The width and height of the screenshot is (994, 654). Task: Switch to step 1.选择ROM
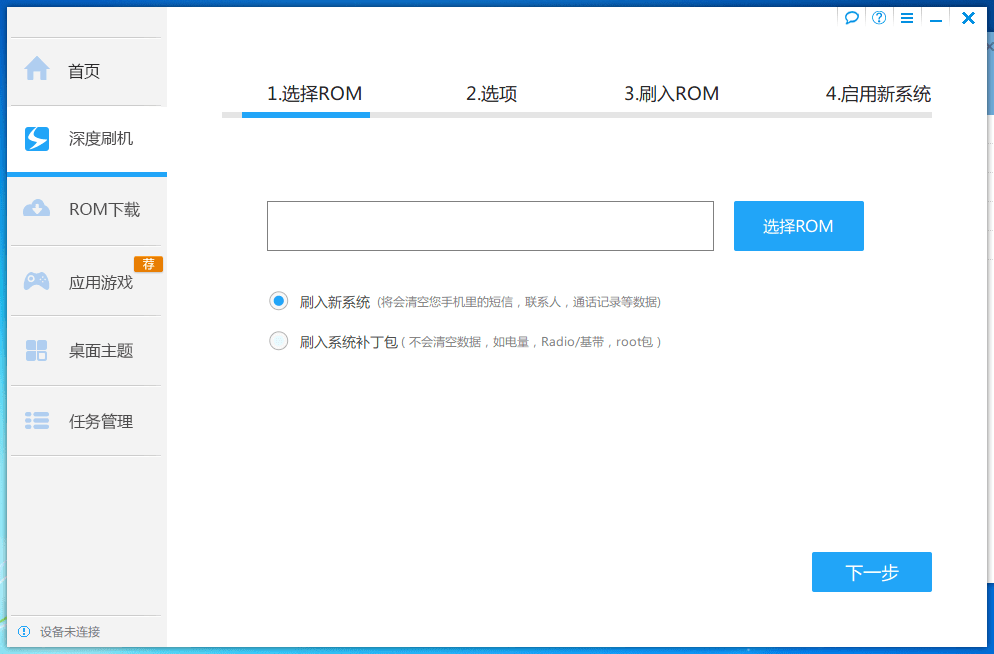click(314, 94)
